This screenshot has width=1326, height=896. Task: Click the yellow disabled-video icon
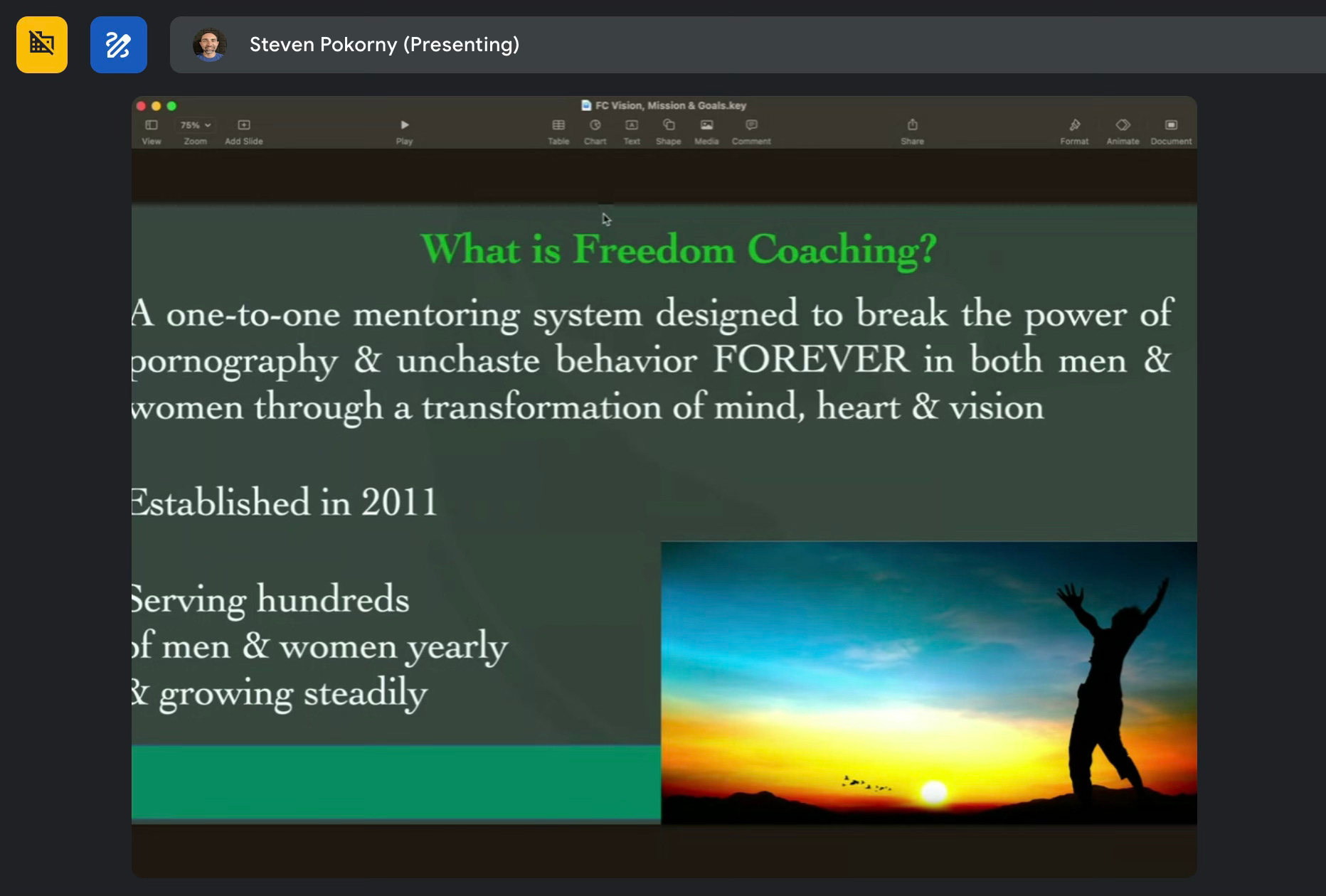(42, 44)
